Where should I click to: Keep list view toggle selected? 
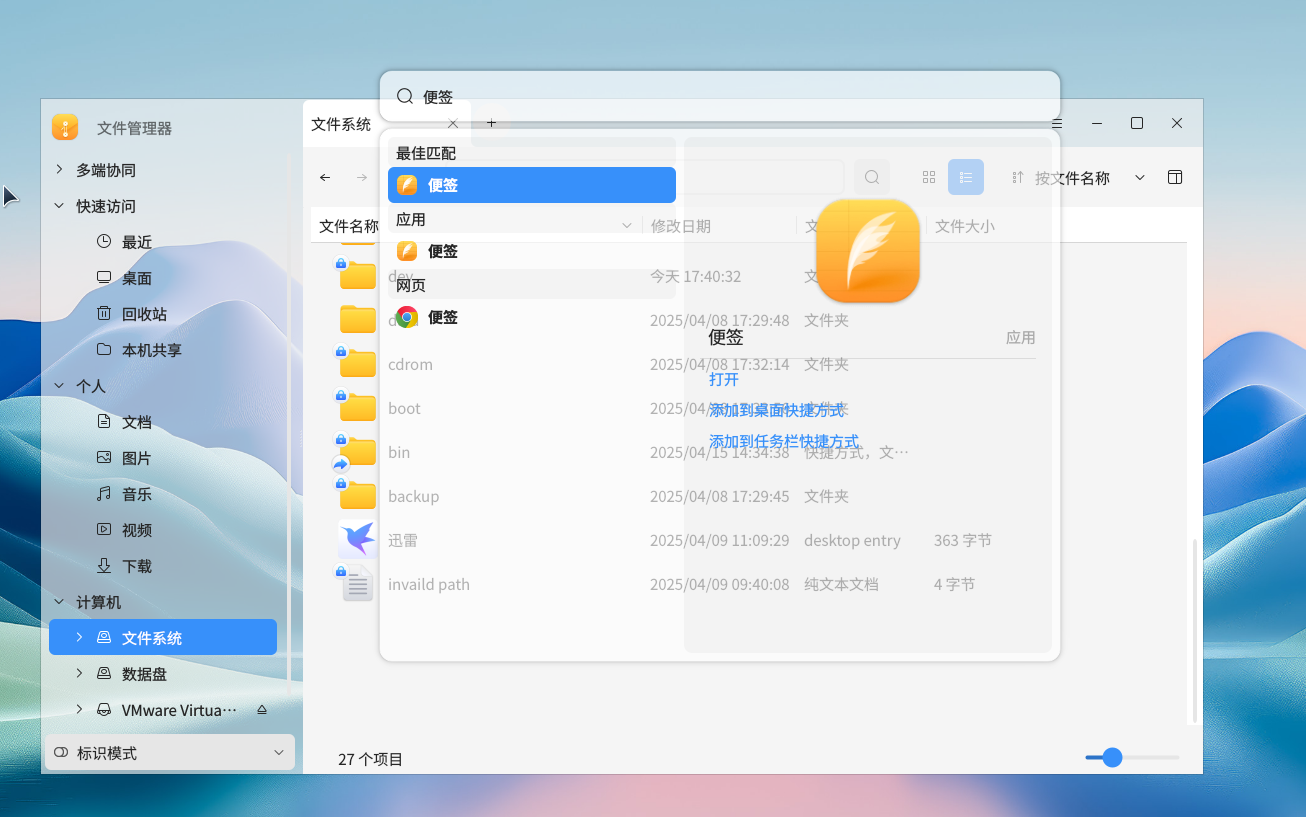pos(965,177)
